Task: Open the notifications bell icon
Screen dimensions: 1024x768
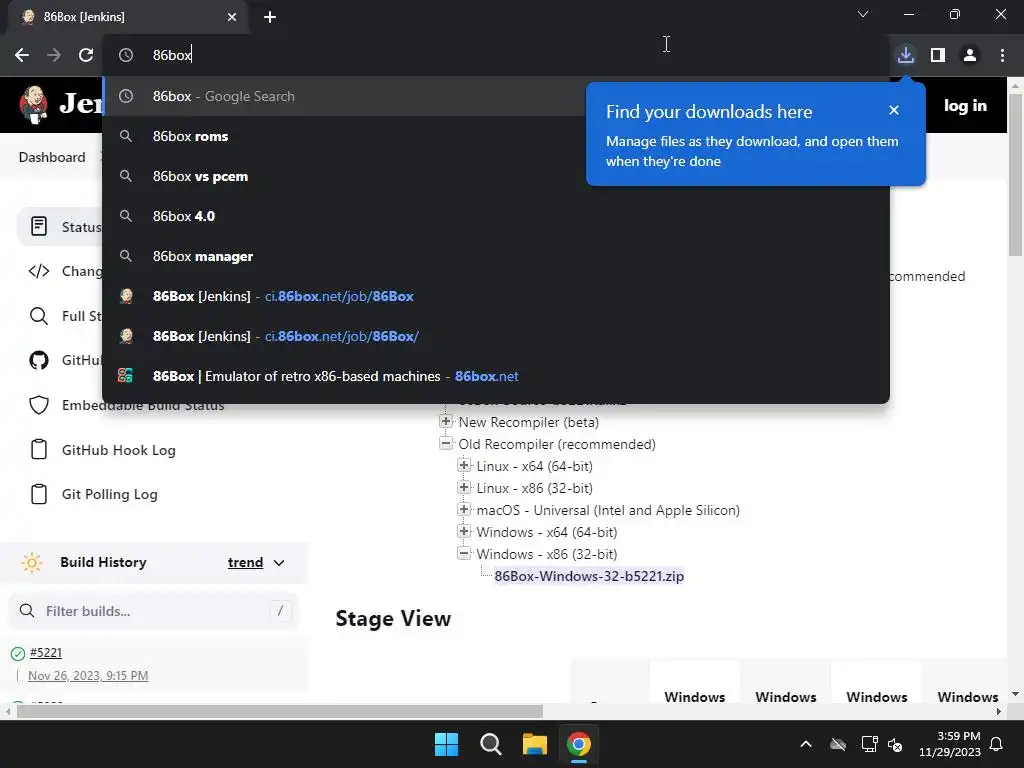Action: [997, 744]
